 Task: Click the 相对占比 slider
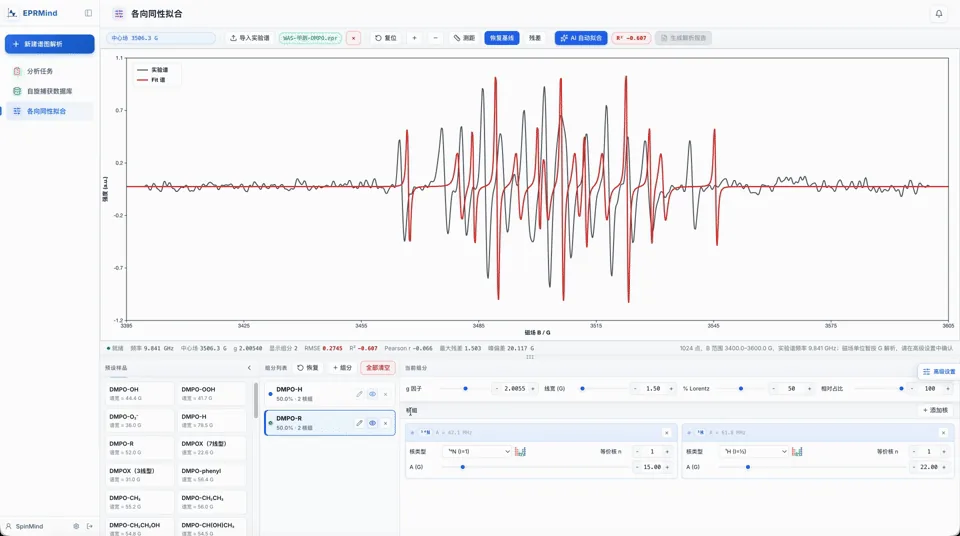tap(879, 388)
